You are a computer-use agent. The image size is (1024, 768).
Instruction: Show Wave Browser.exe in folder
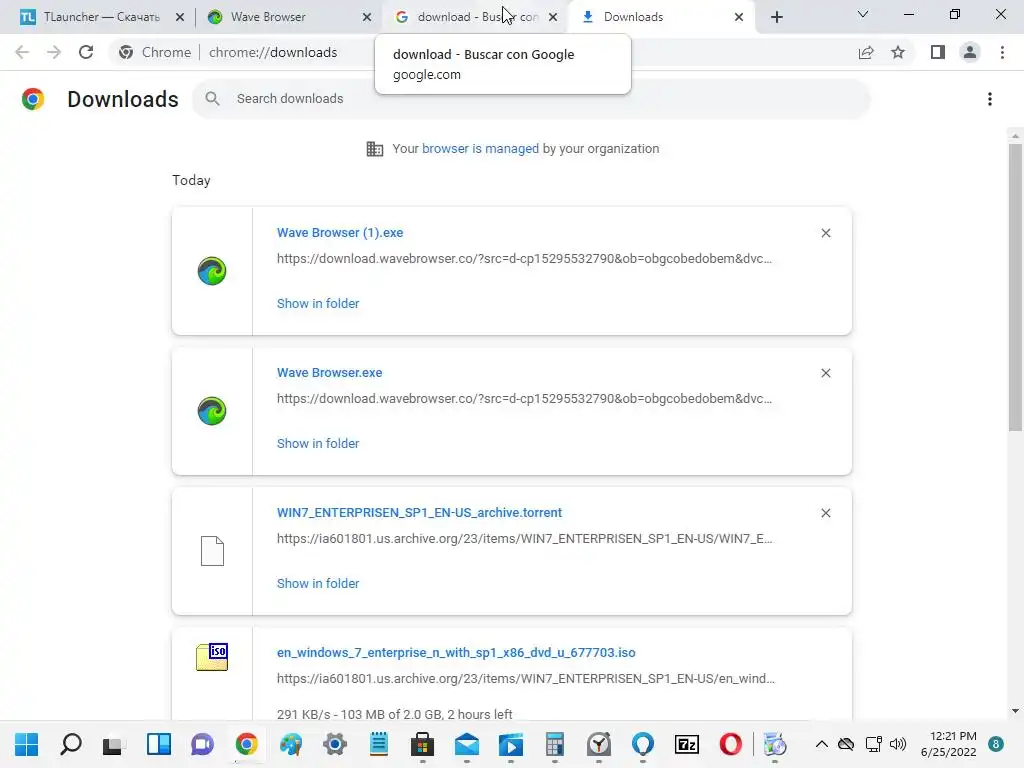pos(317,443)
